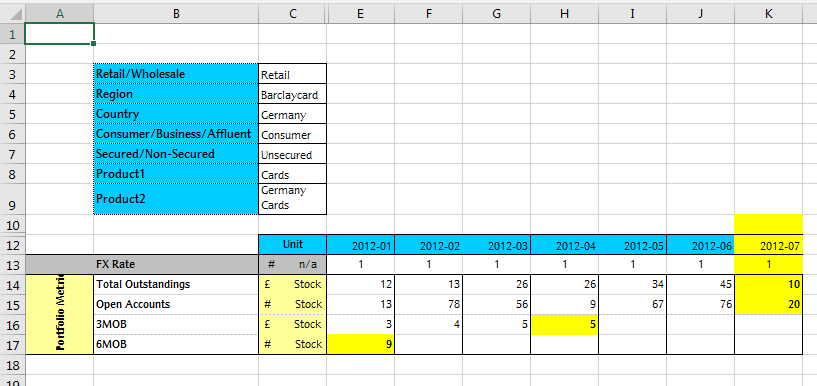817x386 pixels.
Task: Select the Unsecured value cell
Action: tap(293, 154)
